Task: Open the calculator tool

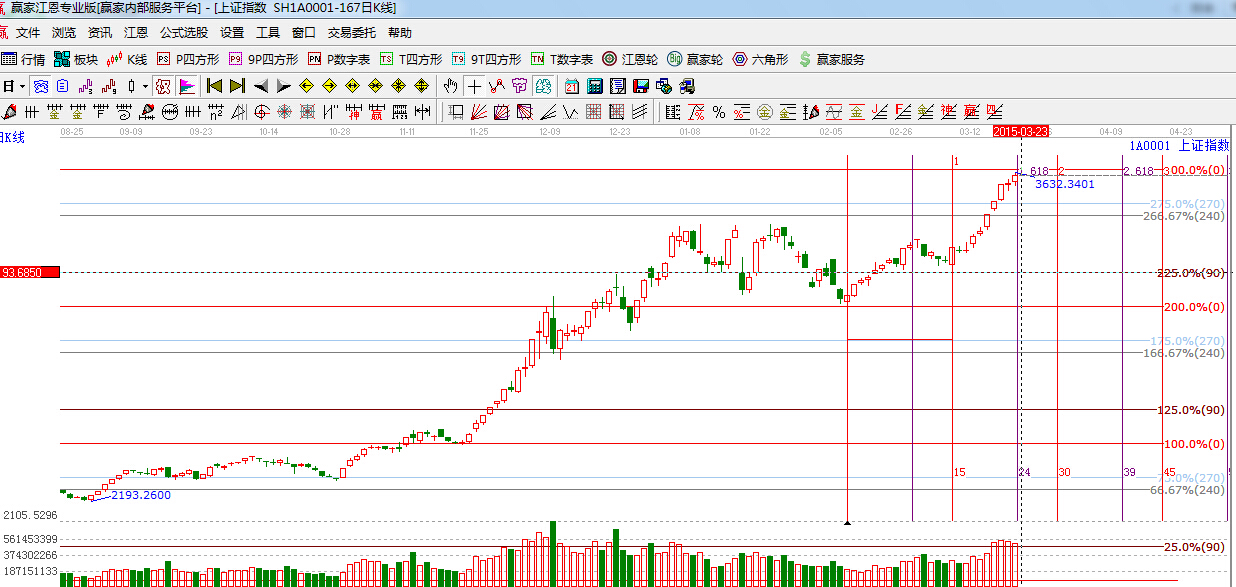Action: click(x=594, y=86)
